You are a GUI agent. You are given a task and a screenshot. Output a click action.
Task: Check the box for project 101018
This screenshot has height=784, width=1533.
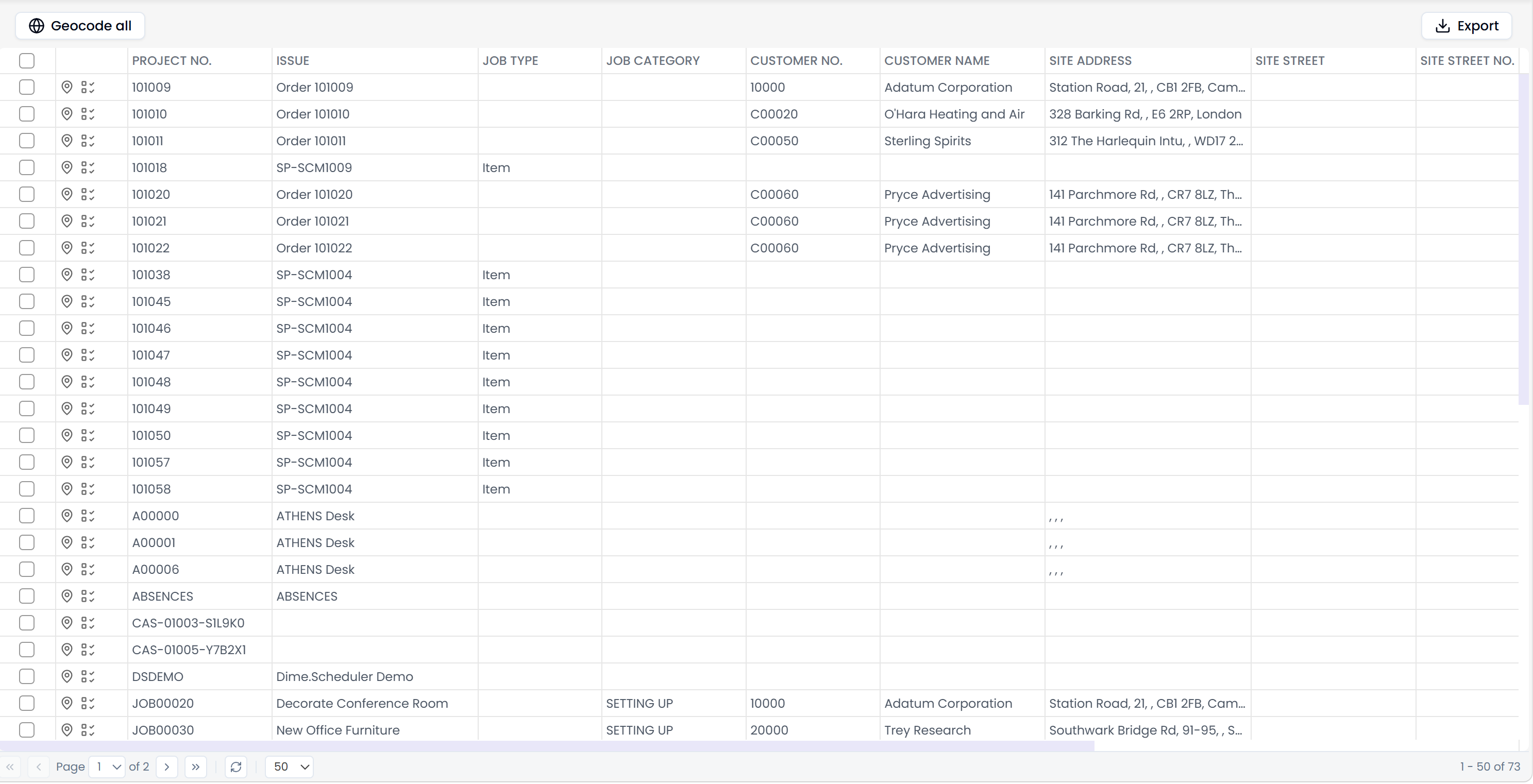(27, 168)
